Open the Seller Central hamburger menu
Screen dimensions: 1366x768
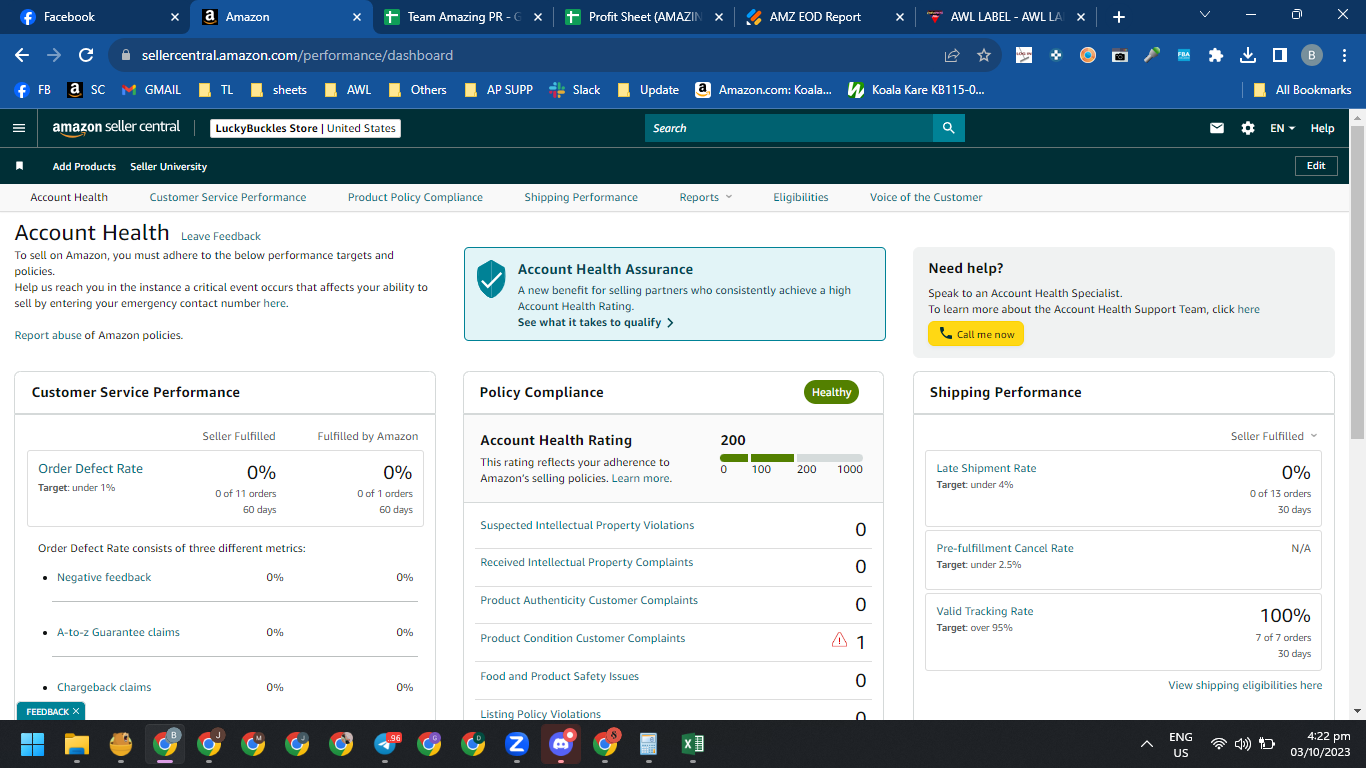tap(18, 128)
